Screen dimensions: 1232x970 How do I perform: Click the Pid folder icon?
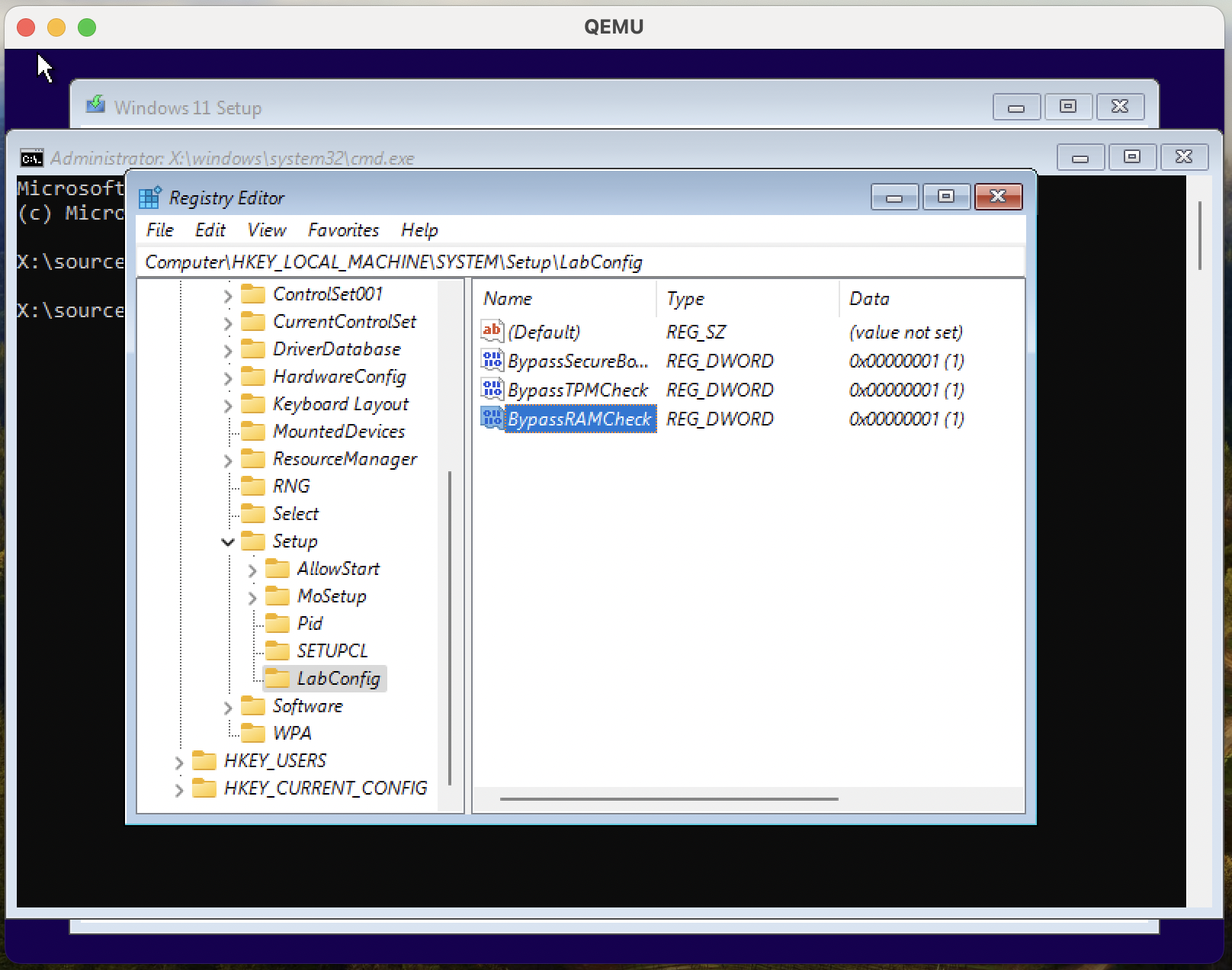point(278,623)
